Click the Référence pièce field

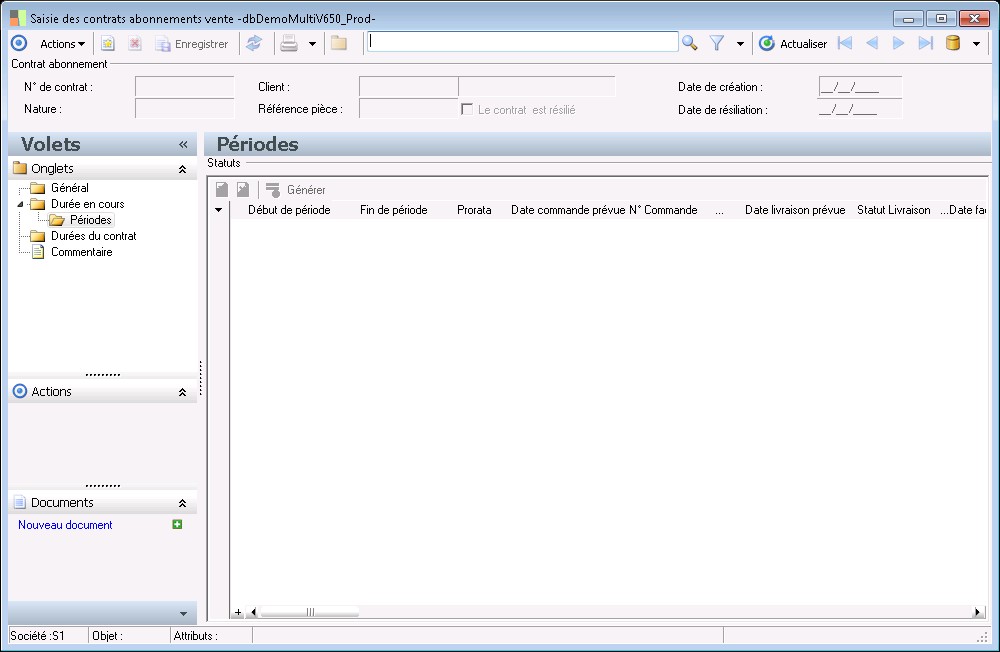pyautogui.click(x=408, y=109)
